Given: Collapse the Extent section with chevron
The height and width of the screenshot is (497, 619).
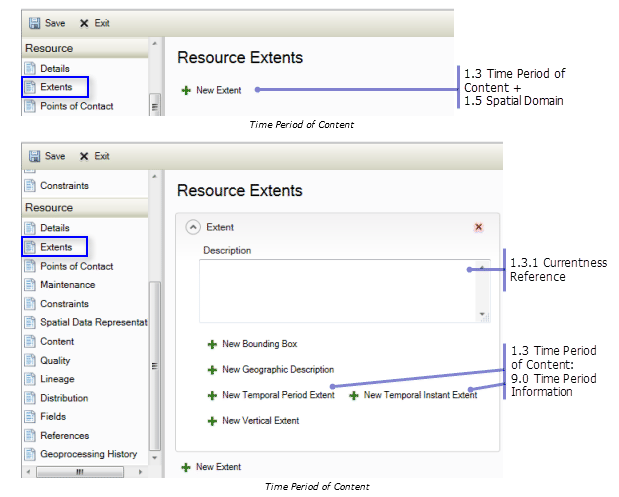Looking at the screenshot, I should tap(193, 227).
